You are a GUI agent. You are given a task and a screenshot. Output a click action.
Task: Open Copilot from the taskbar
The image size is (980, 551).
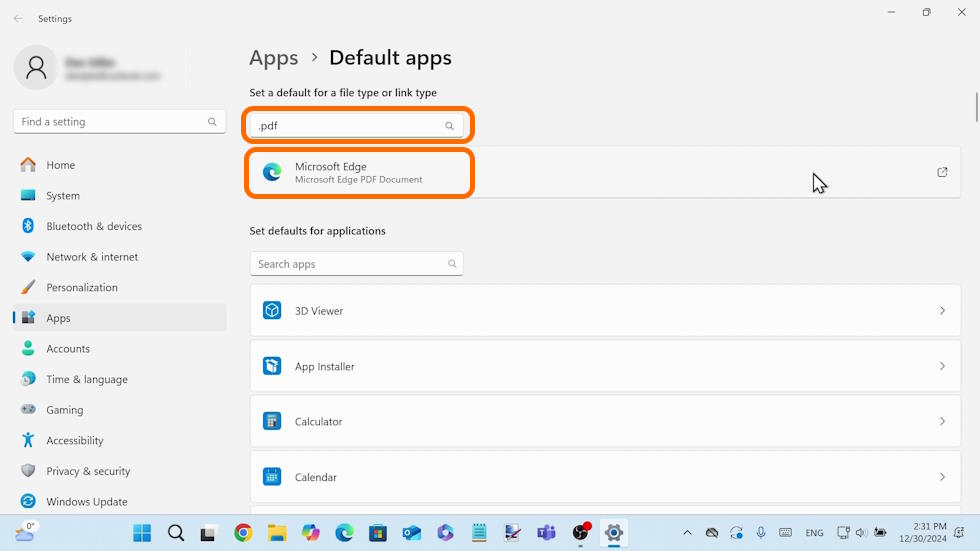[311, 533]
